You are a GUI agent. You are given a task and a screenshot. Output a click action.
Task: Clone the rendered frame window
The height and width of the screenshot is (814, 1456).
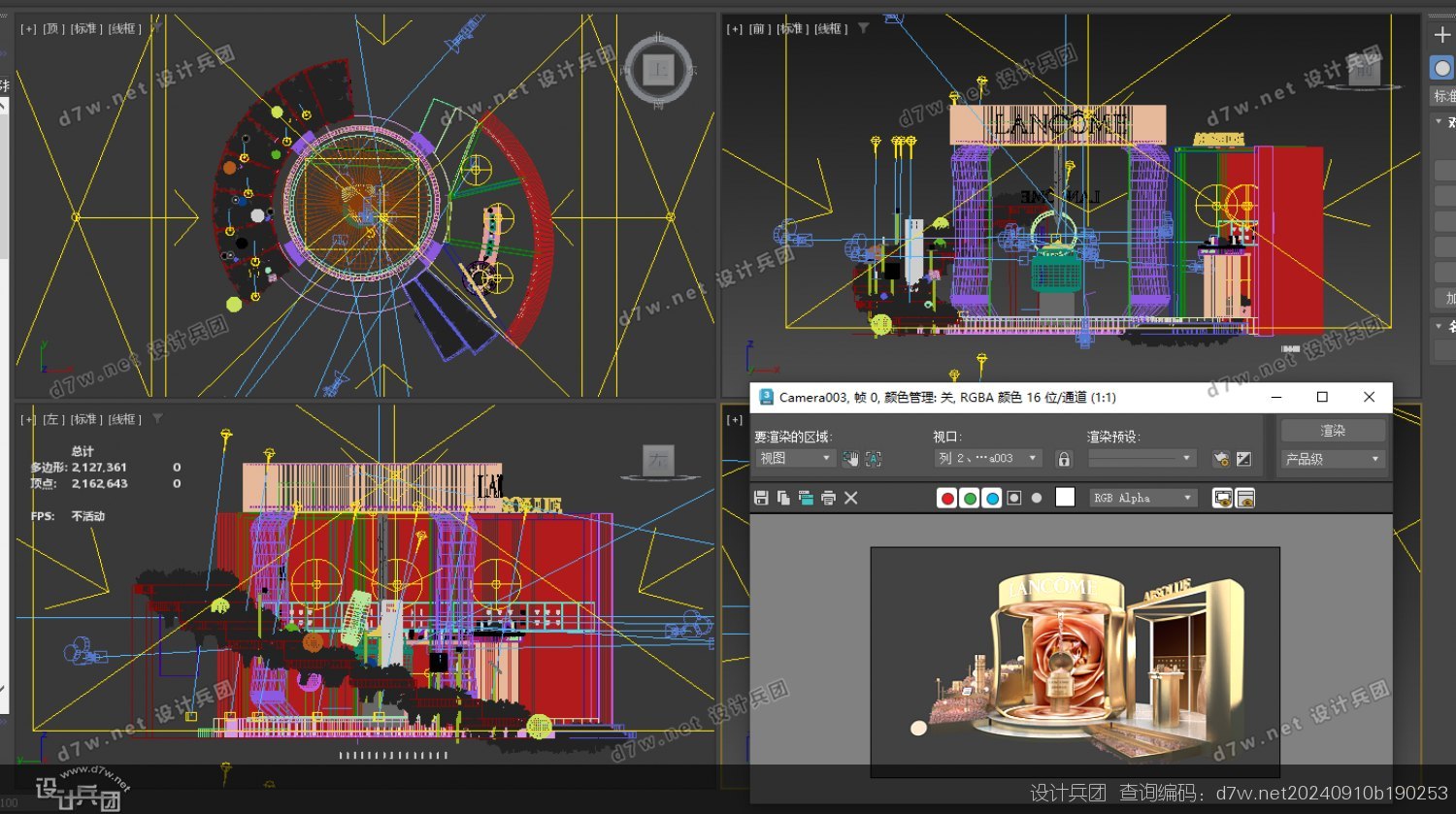point(806,498)
